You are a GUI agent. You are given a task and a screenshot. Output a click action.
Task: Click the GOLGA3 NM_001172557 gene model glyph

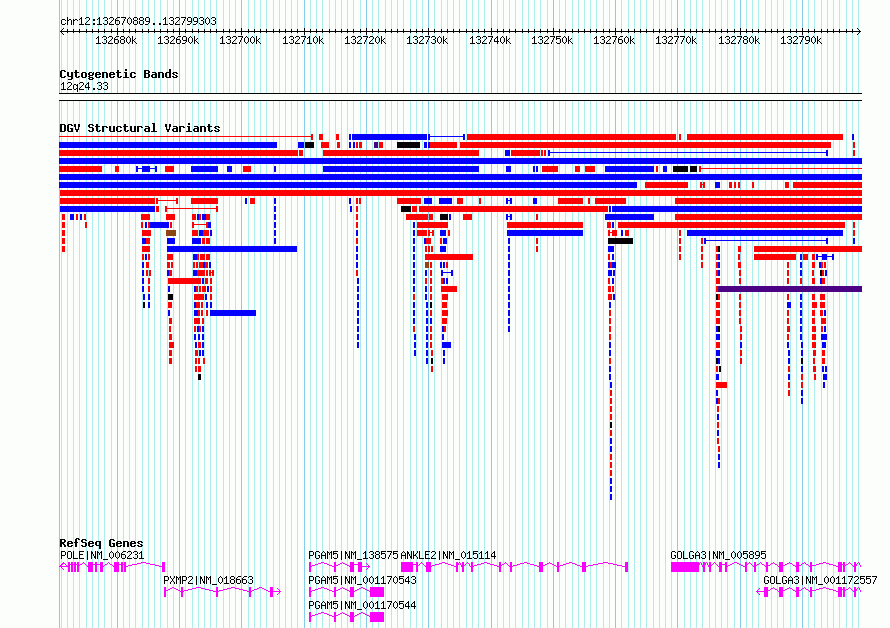click(x=809, y=592)
